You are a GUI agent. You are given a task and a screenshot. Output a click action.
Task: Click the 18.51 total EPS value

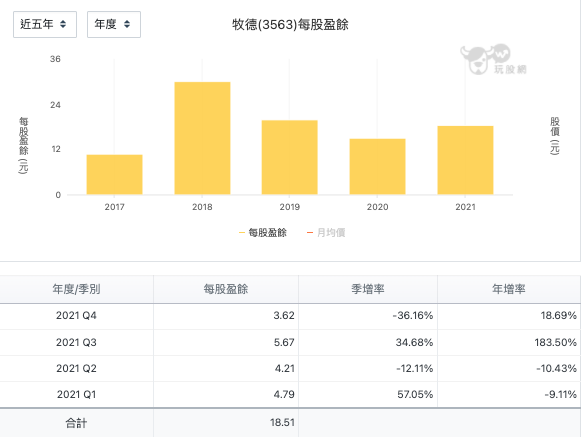tap(282, 423)
